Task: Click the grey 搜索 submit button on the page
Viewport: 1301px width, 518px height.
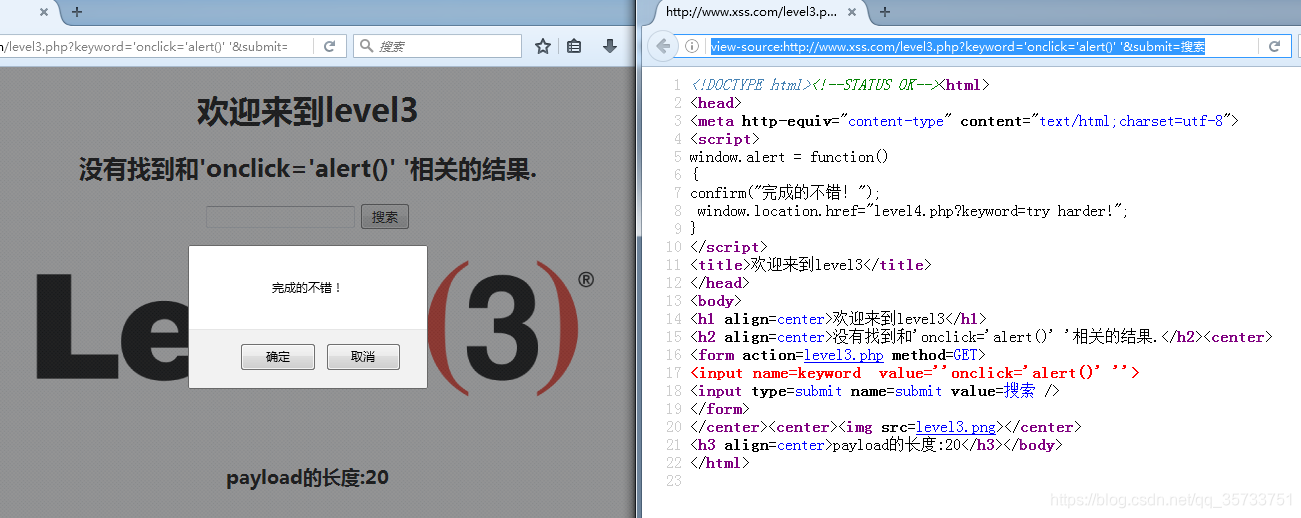Action: [x=385, y=217]
